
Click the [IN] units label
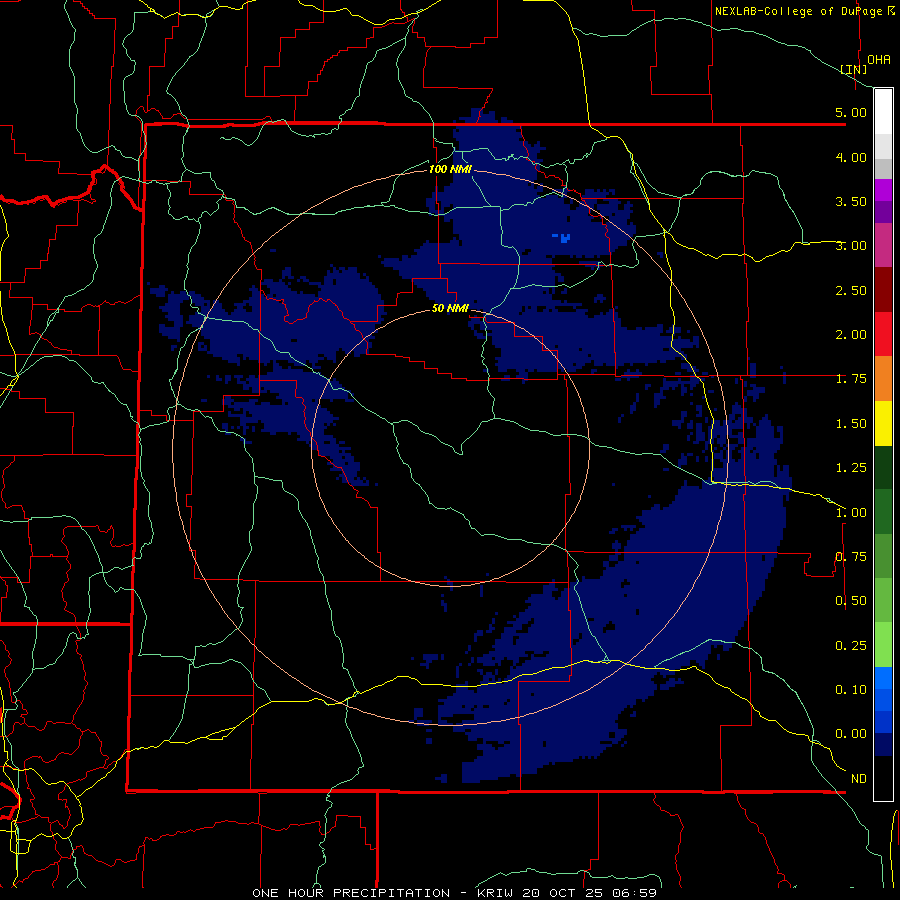[854, 69]
